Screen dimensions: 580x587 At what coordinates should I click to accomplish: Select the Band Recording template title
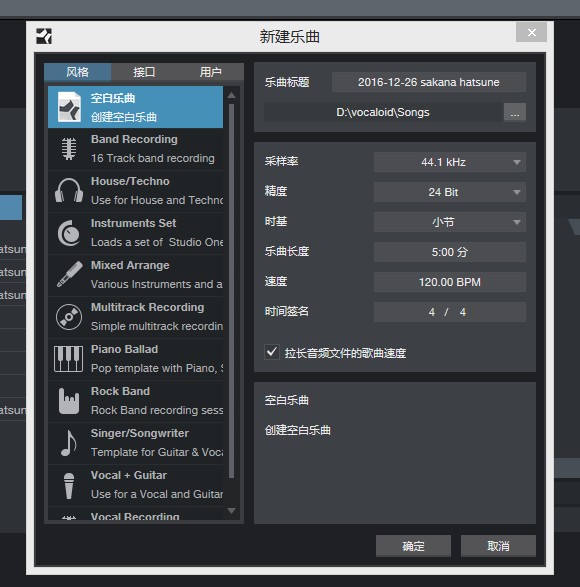(134, 139)
